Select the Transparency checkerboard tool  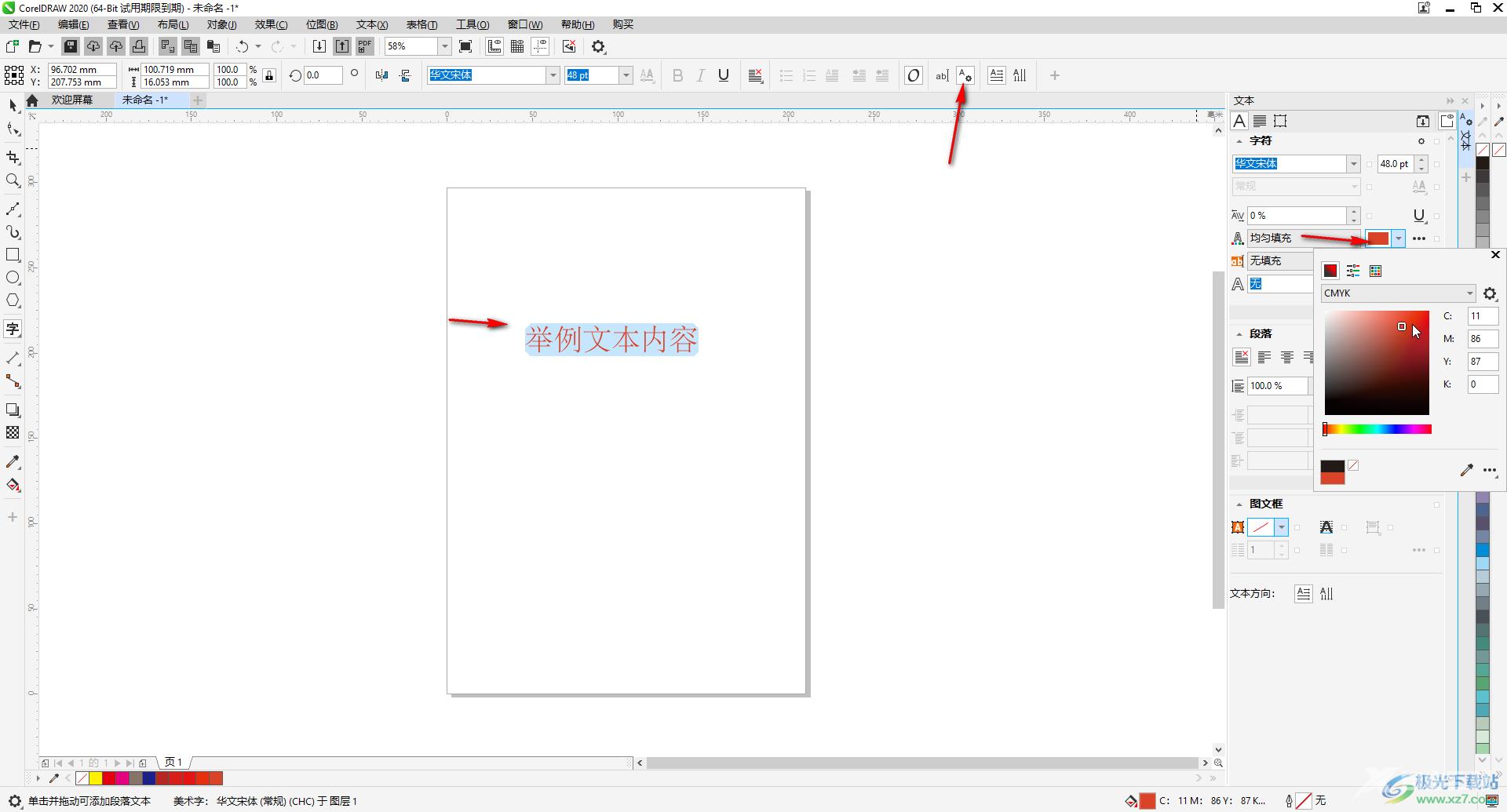click(13, 432)
